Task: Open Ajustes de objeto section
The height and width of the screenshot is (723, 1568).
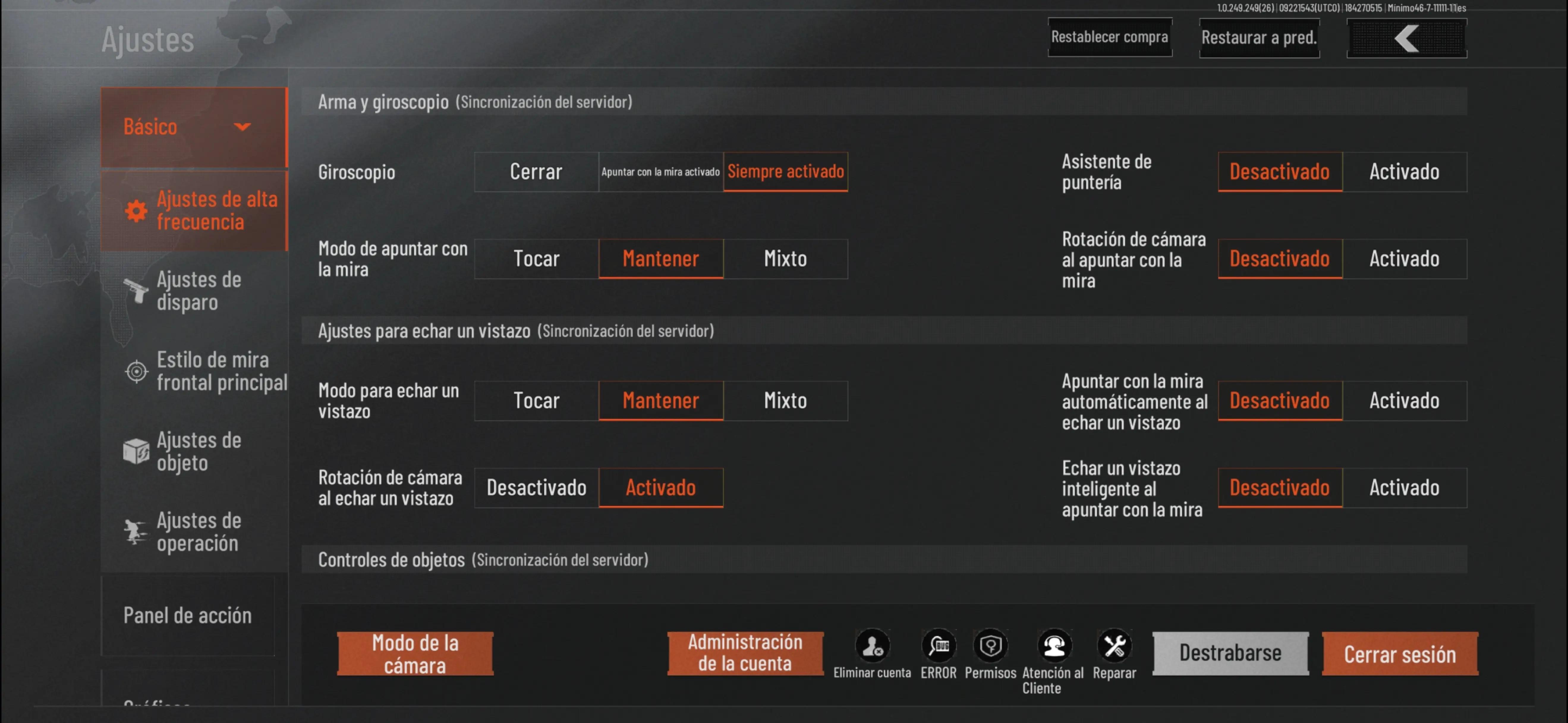Action: tap(194, 451)
